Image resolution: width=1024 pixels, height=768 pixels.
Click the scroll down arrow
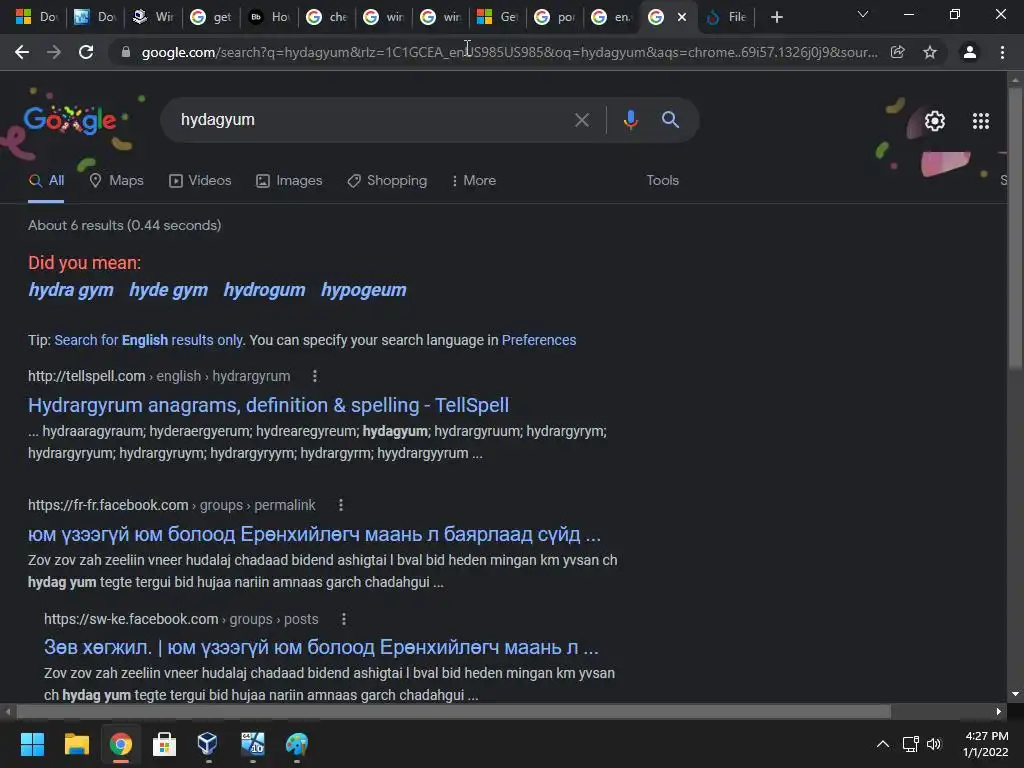(x=1015, y=694)
